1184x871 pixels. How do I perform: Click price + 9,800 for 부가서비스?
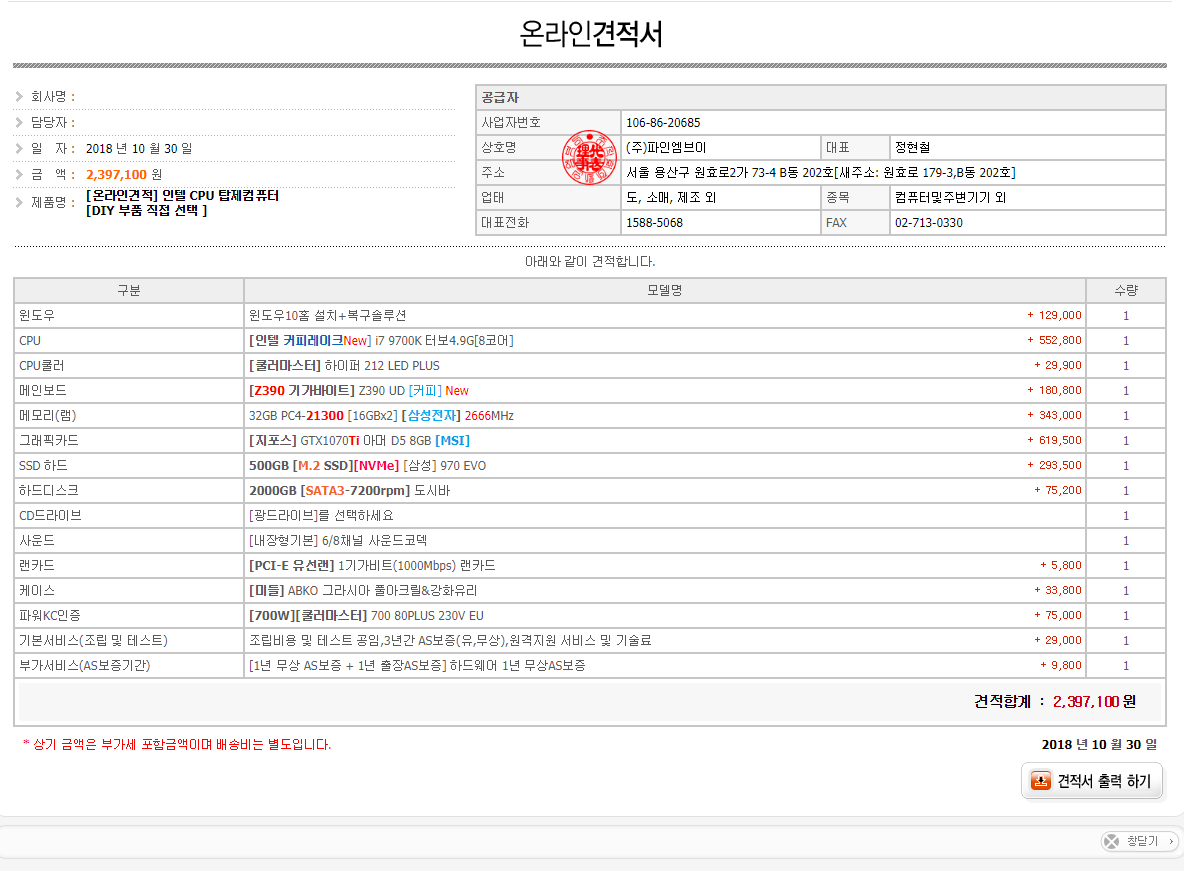[x=1061, y=665]
